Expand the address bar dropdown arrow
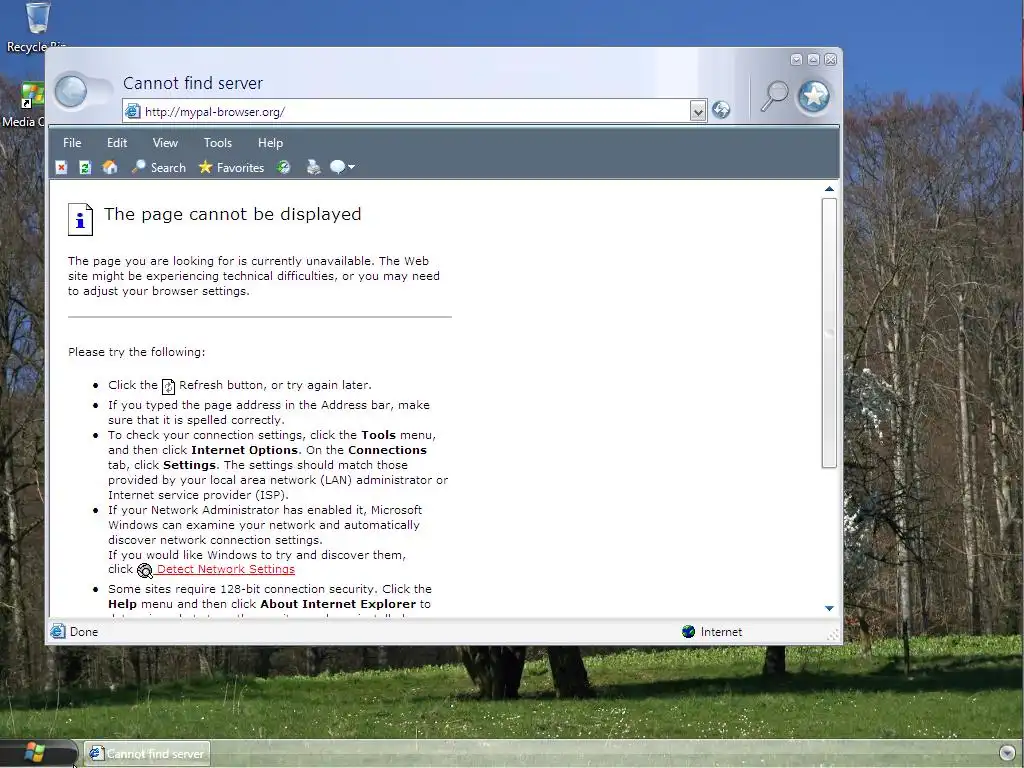 [x=697, y=112]
